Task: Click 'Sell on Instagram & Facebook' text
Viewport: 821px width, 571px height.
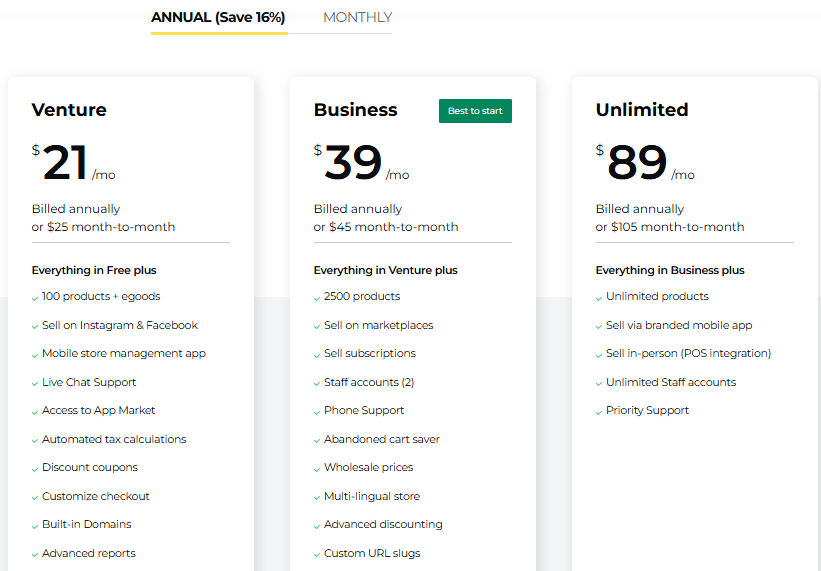Action: click(x=120, y=325)
